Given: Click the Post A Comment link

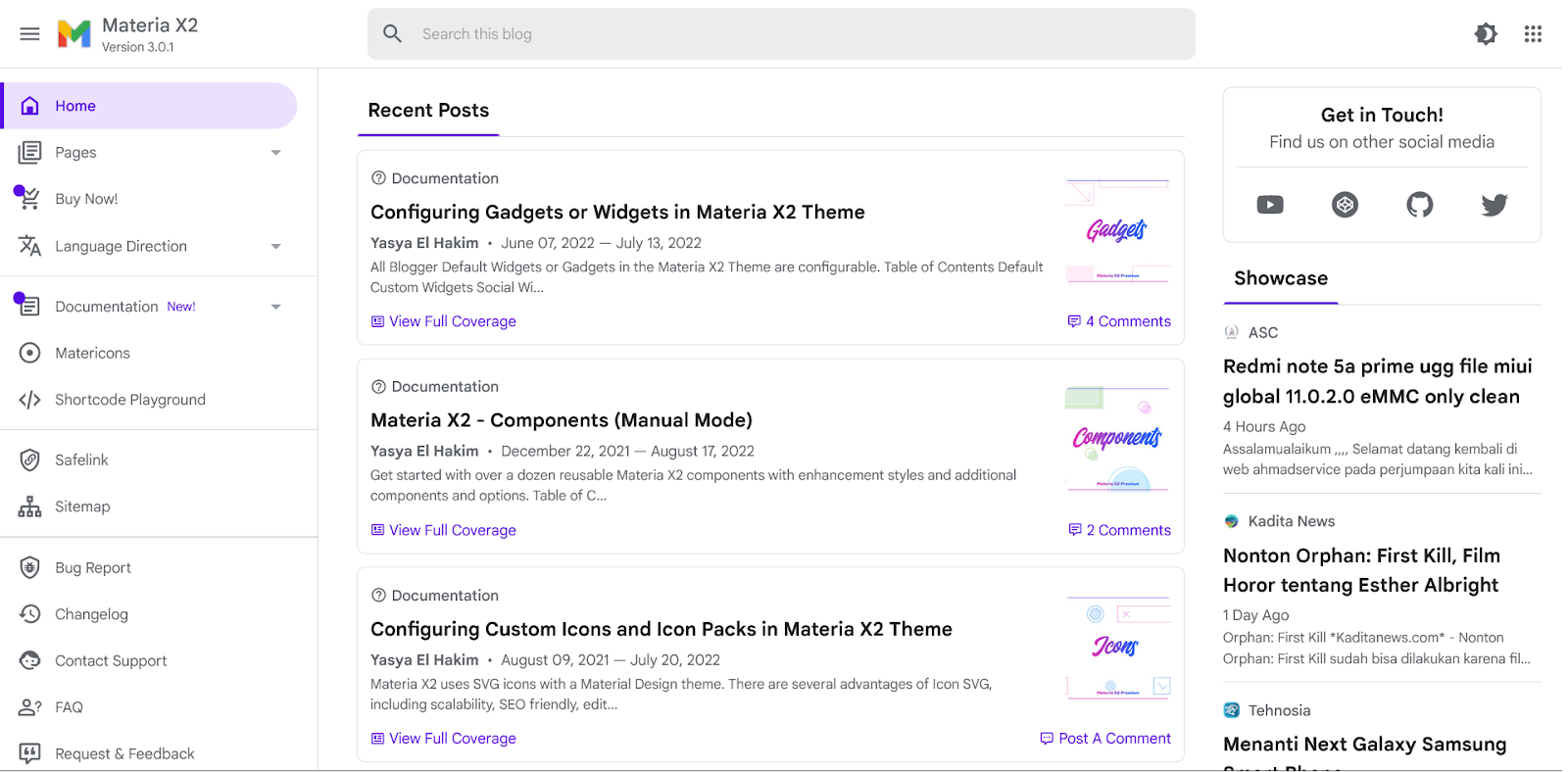Looking at the screenshot, I should pos(1105,739).
